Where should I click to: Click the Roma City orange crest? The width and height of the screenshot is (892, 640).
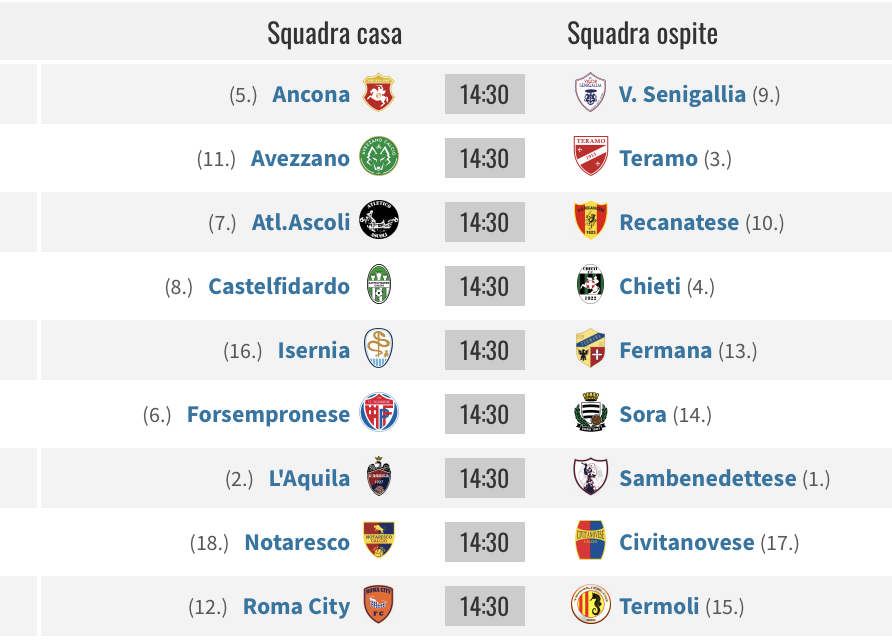(378, 605)
